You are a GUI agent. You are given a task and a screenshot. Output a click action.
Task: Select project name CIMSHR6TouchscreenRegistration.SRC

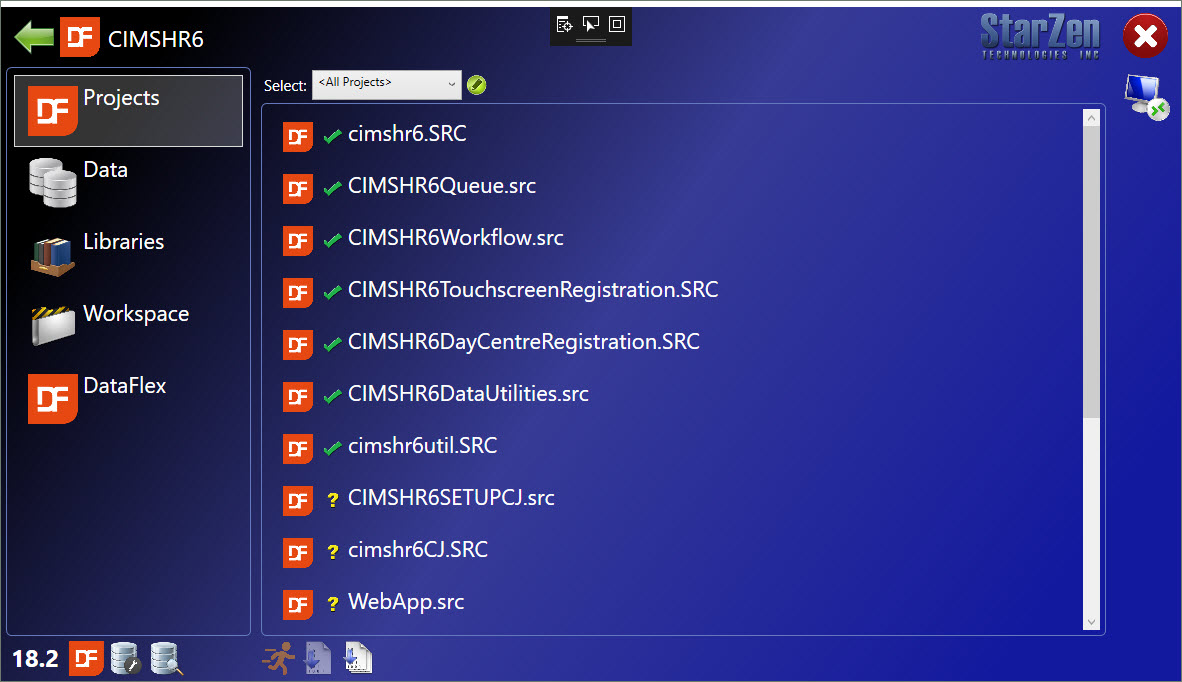coord(533,290)
